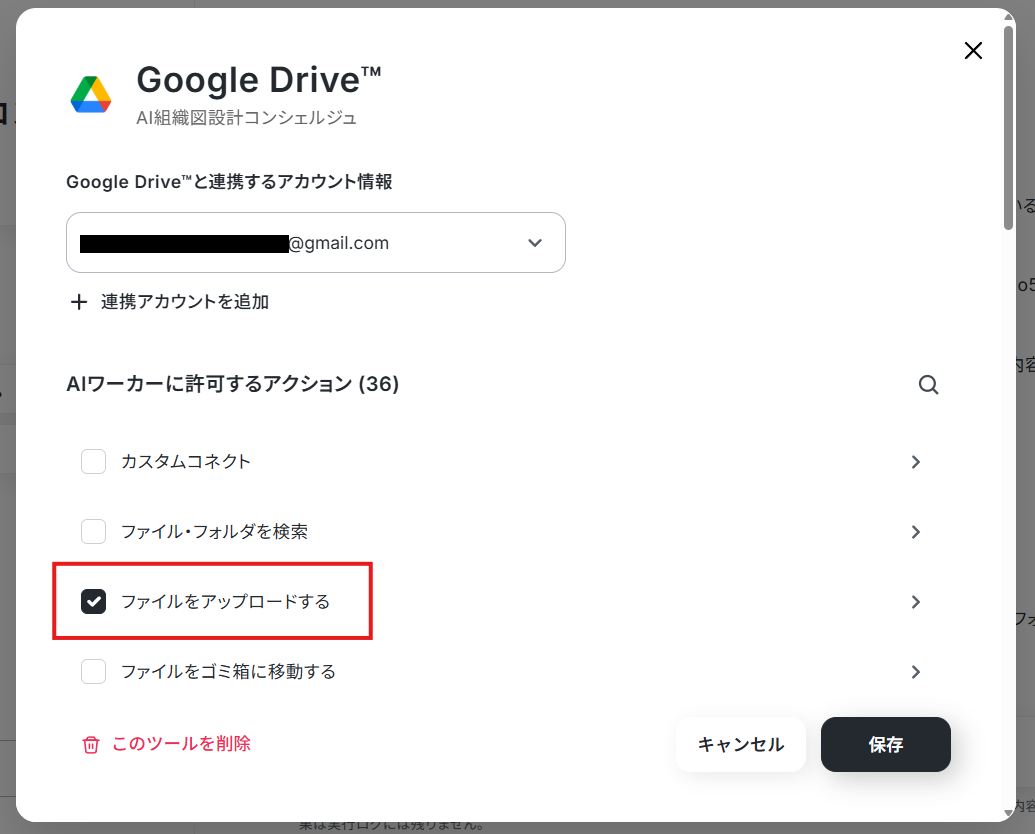Click the ファイルをアップロードする label text

(225, 602)
